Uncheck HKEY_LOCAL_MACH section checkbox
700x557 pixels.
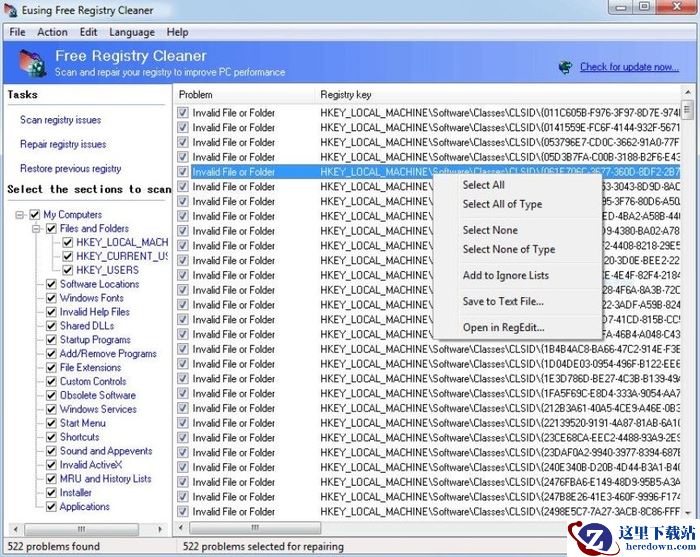(67, 242)
